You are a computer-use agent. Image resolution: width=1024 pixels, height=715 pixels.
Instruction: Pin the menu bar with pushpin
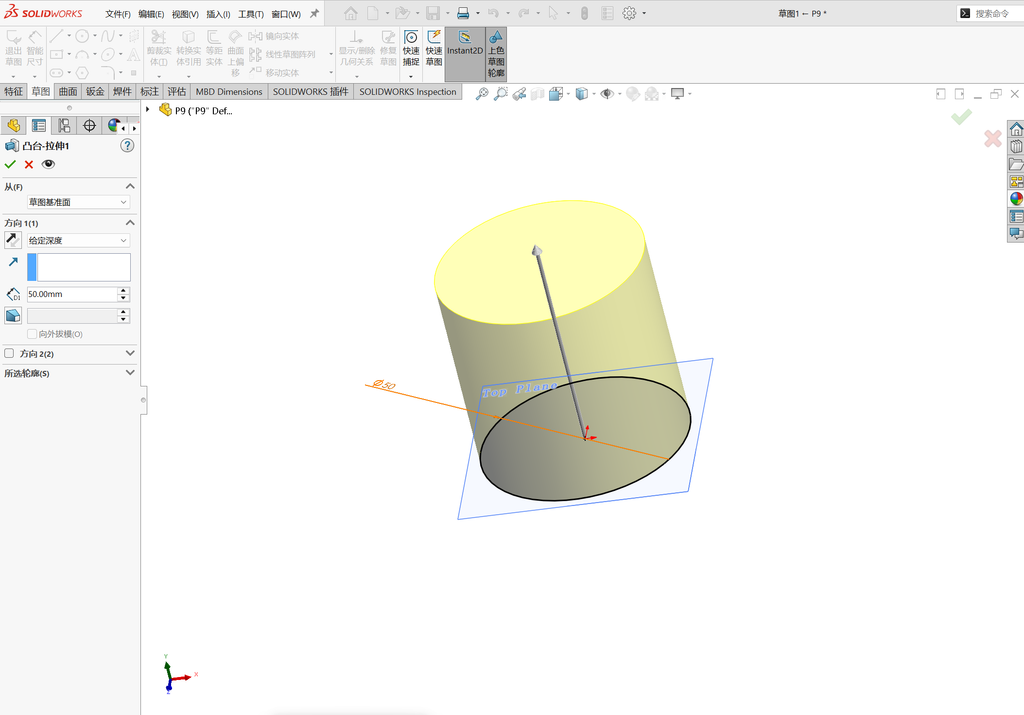(x=314, y=13)
